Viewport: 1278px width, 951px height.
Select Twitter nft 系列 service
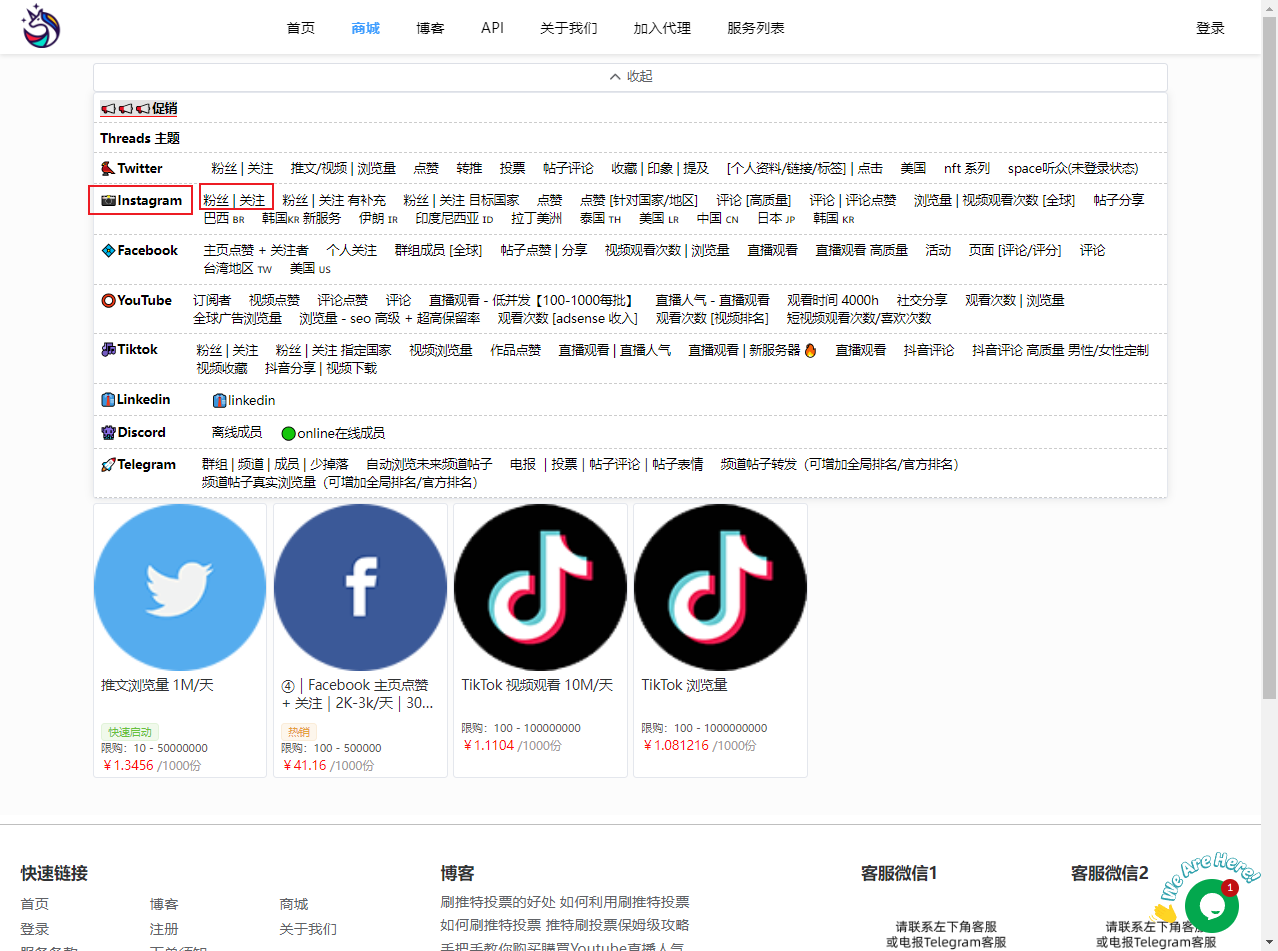point(966,168)
